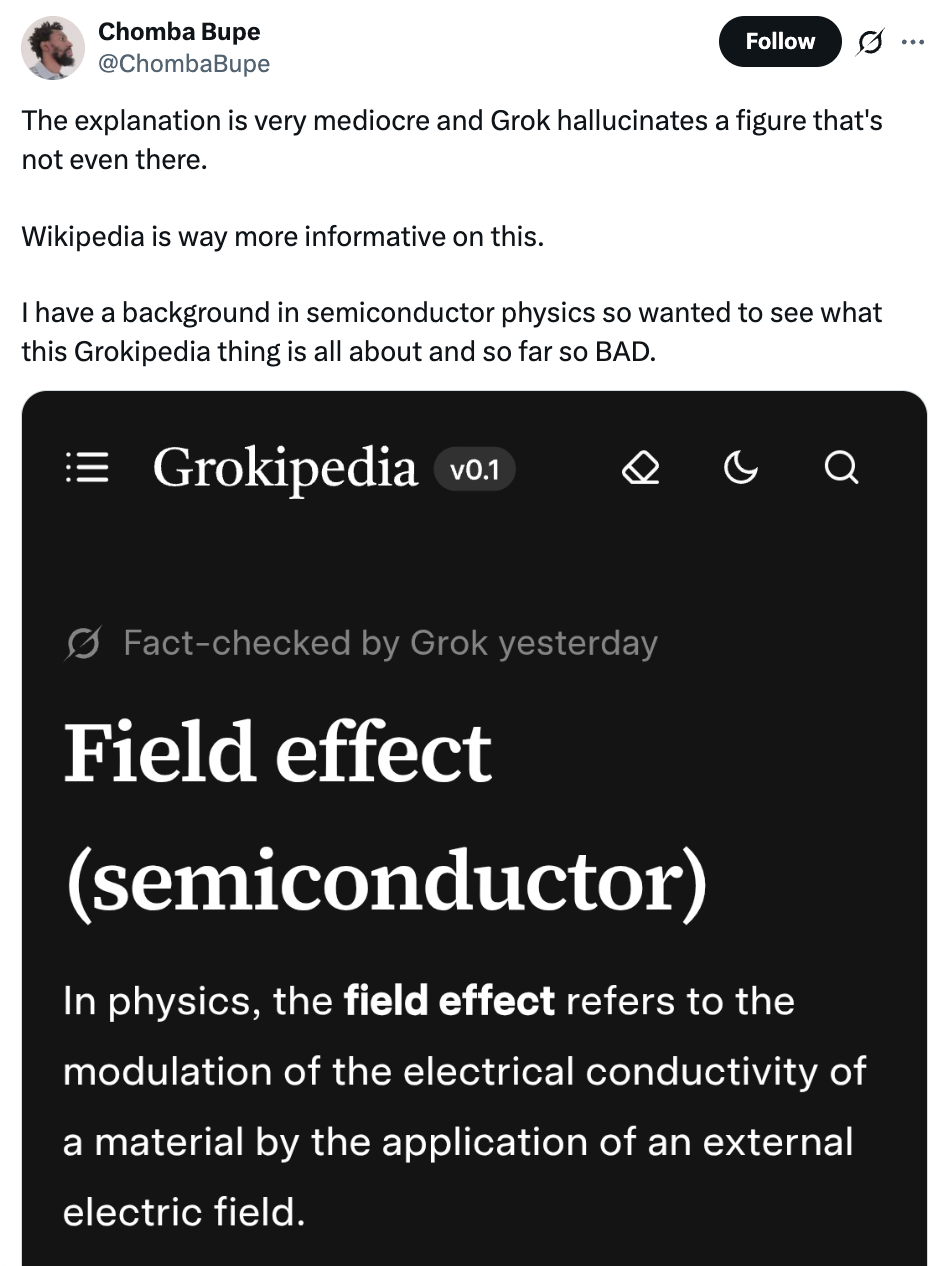Click tweet paragraph about semiconductor physics background
The image size is (948, 1266).
(452, 332)
